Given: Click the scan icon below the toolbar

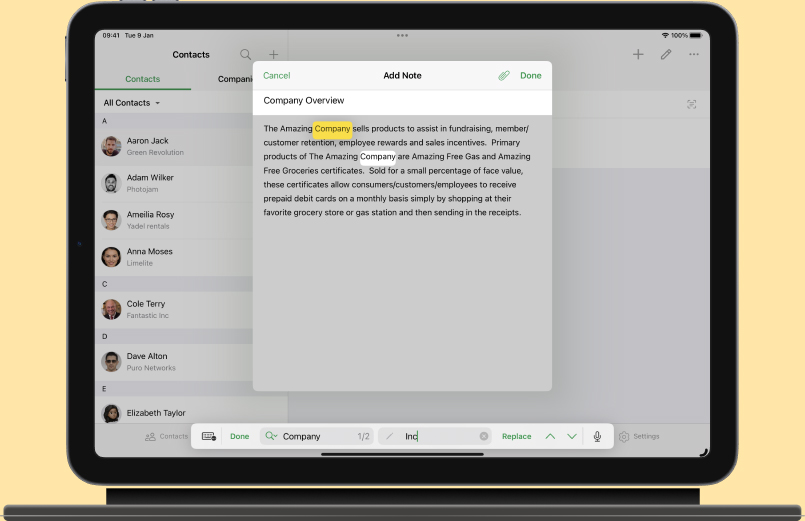Looking at the screenshot, I should coord(691,104).
